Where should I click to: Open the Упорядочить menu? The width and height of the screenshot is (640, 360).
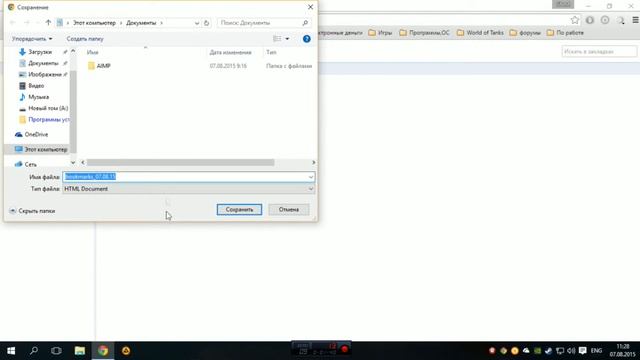pyautogui.click(x=32, y=39)
